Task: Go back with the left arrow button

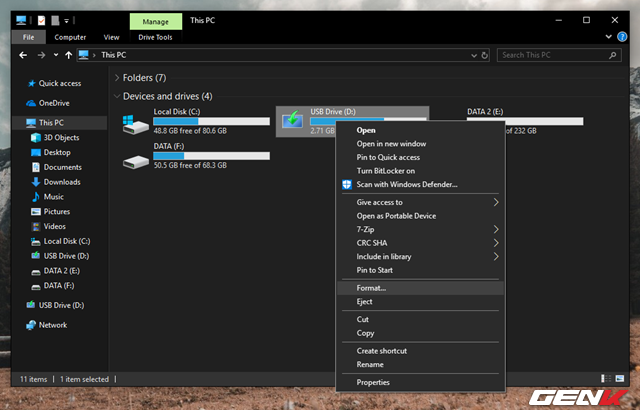Action: coord(23,55)
